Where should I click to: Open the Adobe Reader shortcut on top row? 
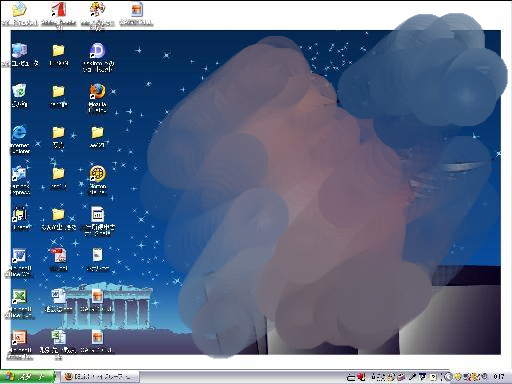coord(59,10)
